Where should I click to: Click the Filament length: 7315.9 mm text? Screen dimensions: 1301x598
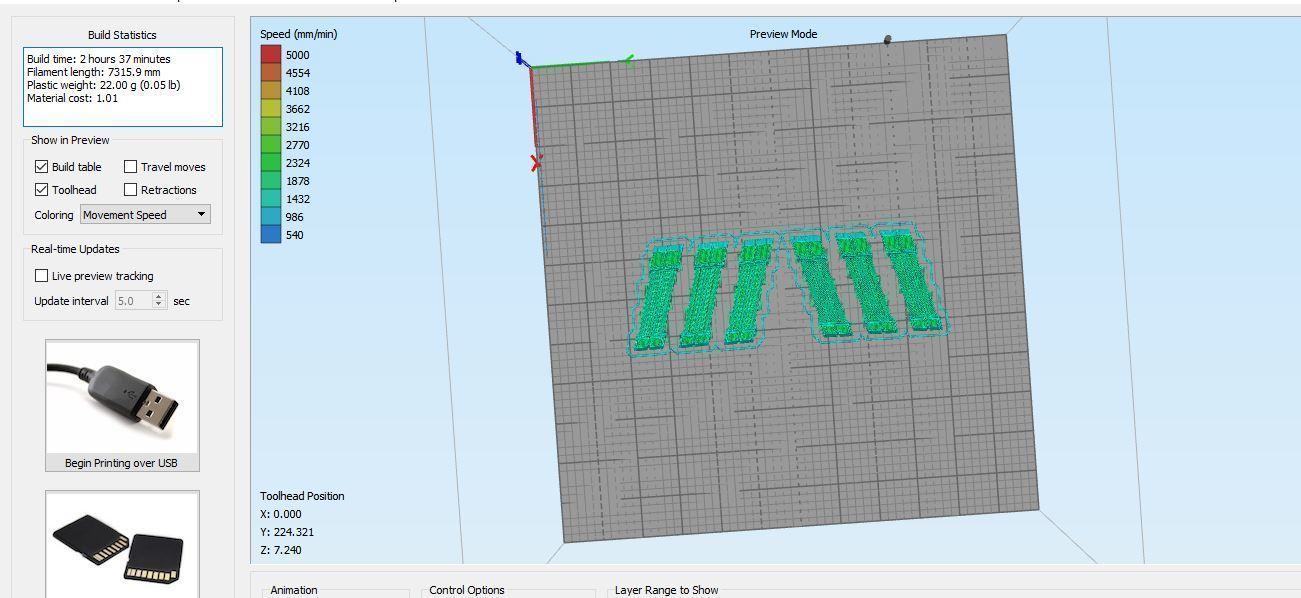point(94,72)
